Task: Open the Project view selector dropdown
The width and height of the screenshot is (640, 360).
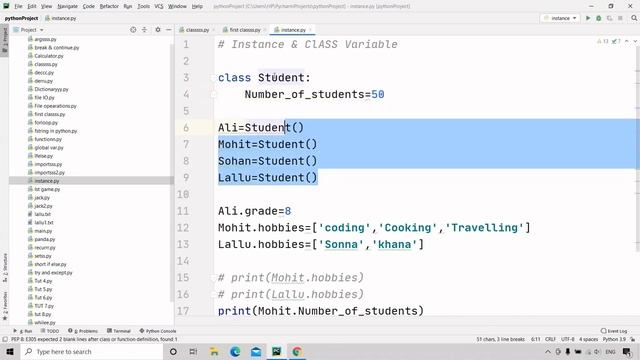Action: [x=28, y=30]
